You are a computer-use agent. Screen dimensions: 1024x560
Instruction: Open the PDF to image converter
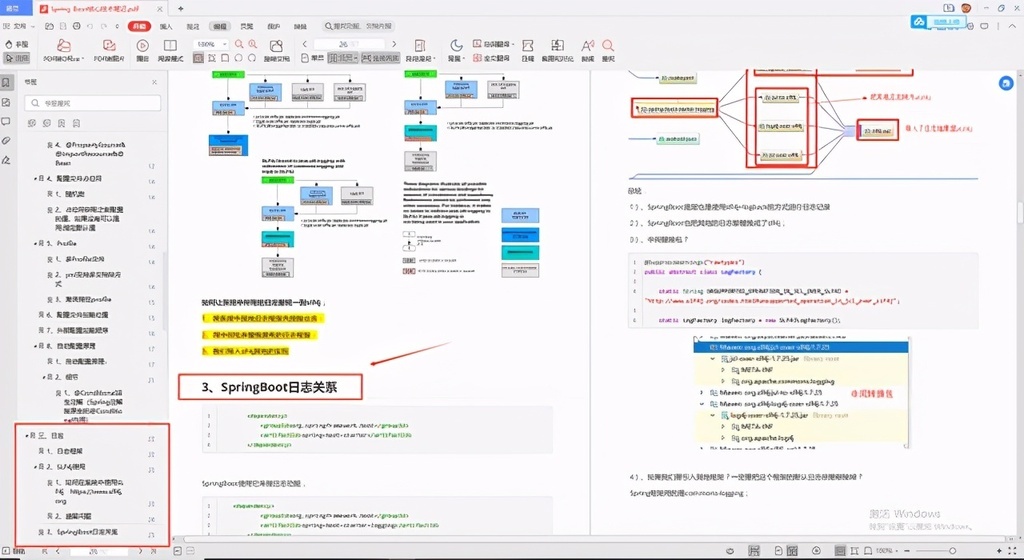pyautogui.click(x=109, y=50)
